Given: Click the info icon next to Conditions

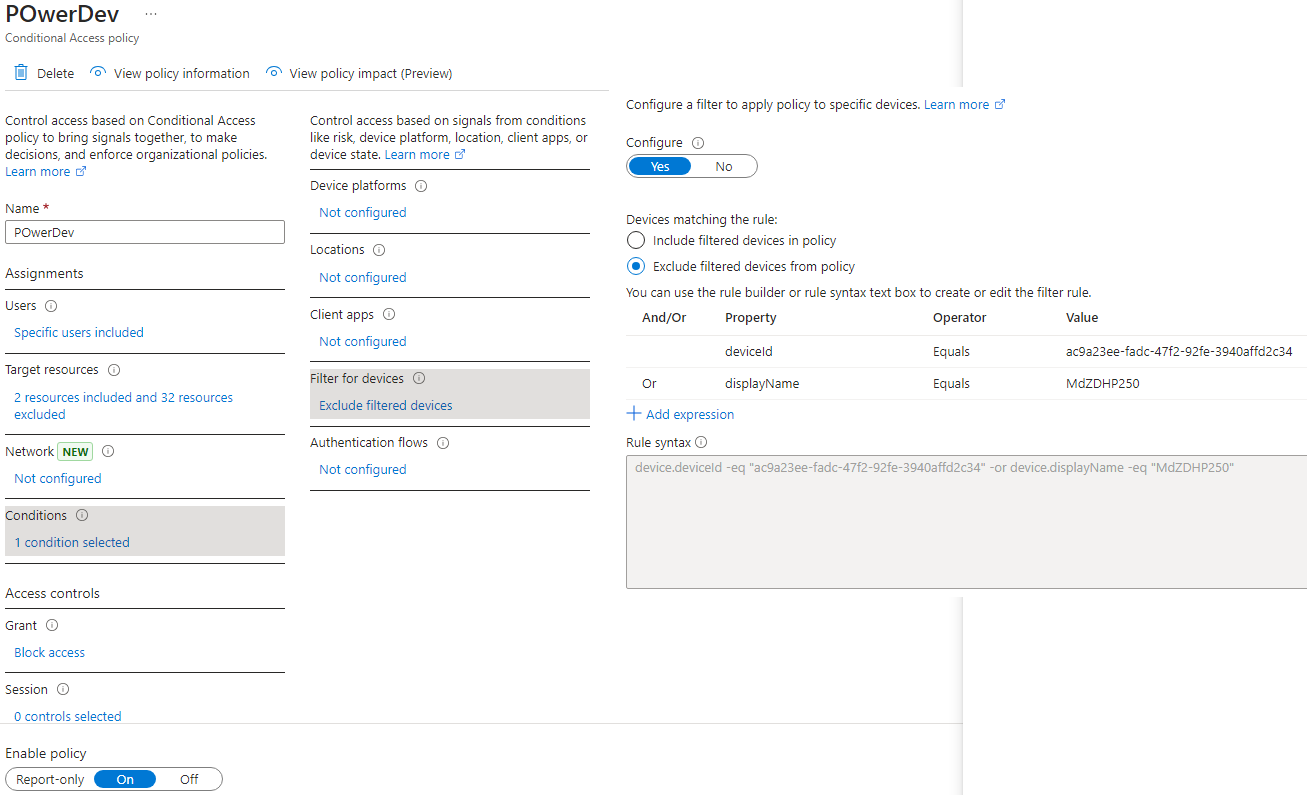Looking at the screenshot, I should click(x=82, y=516).
